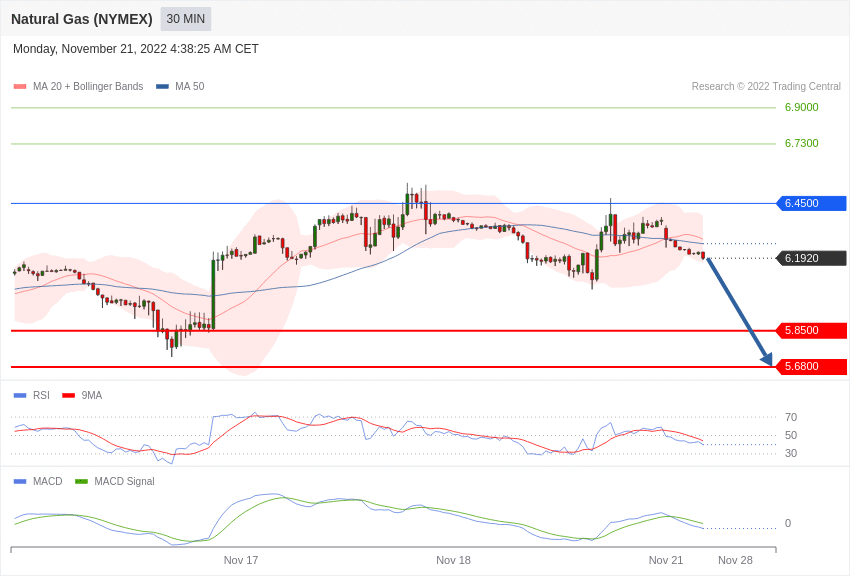The width and height of the screenshot is (850, 576).
Task: Click the red 5.6800 support price tag
Action: 812,366
